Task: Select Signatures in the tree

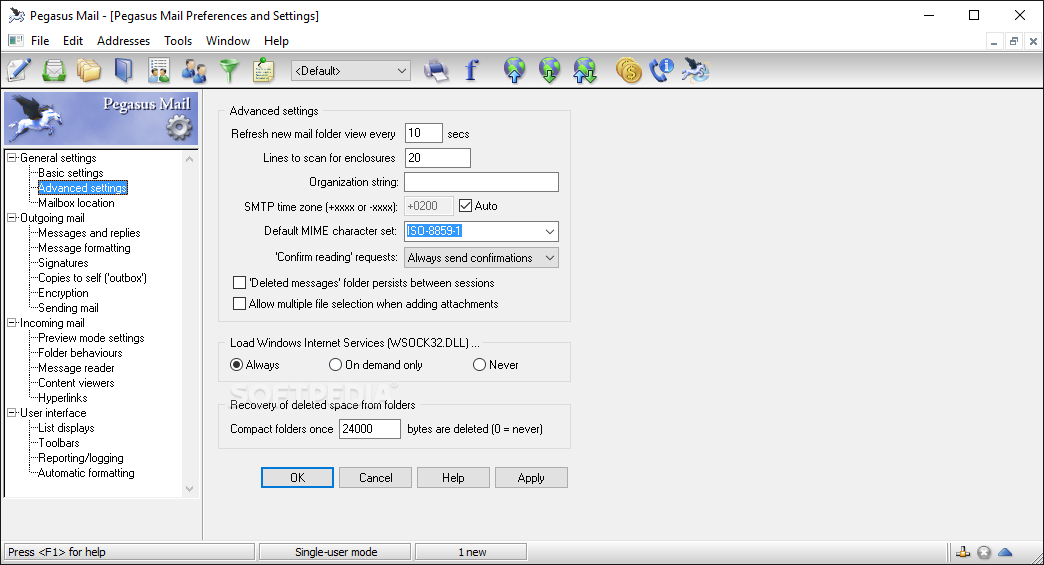Action: tap(63, 263)
